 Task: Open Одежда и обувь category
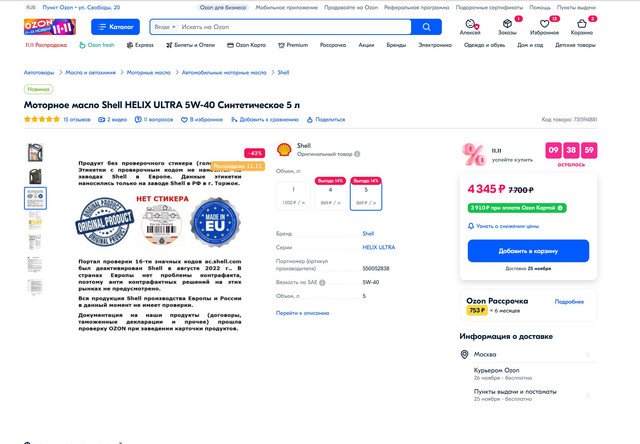pyautogui.click(x=484, y=45)
